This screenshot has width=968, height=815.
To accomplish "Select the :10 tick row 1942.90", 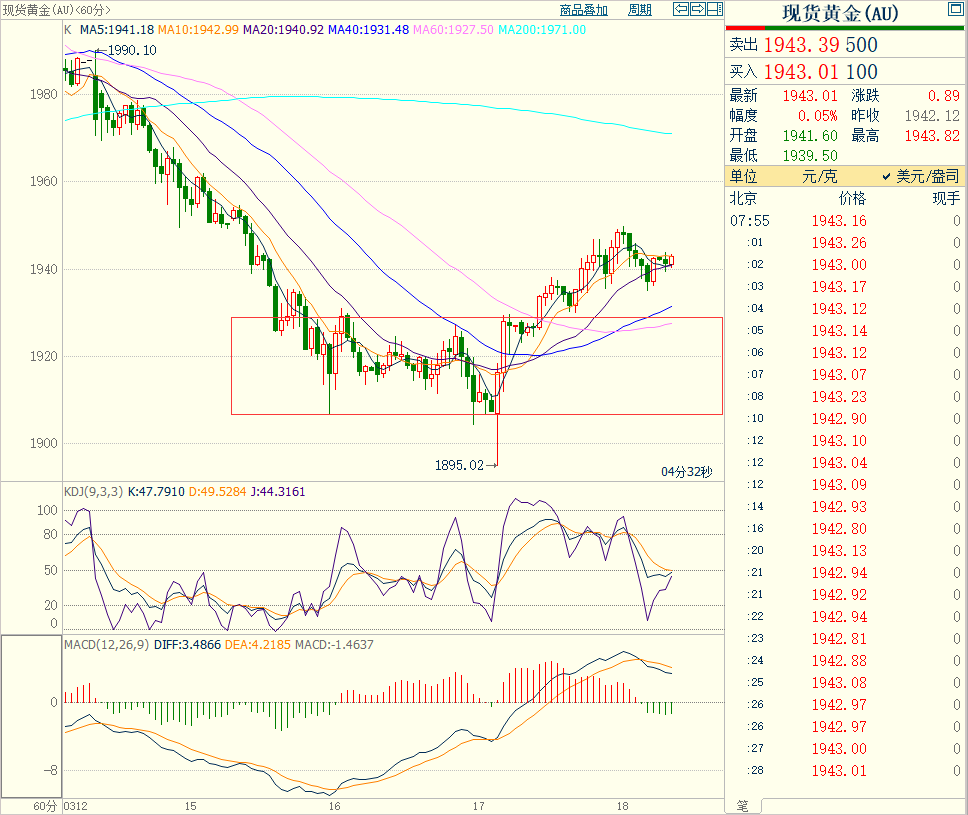I will [x=845, y=419].
